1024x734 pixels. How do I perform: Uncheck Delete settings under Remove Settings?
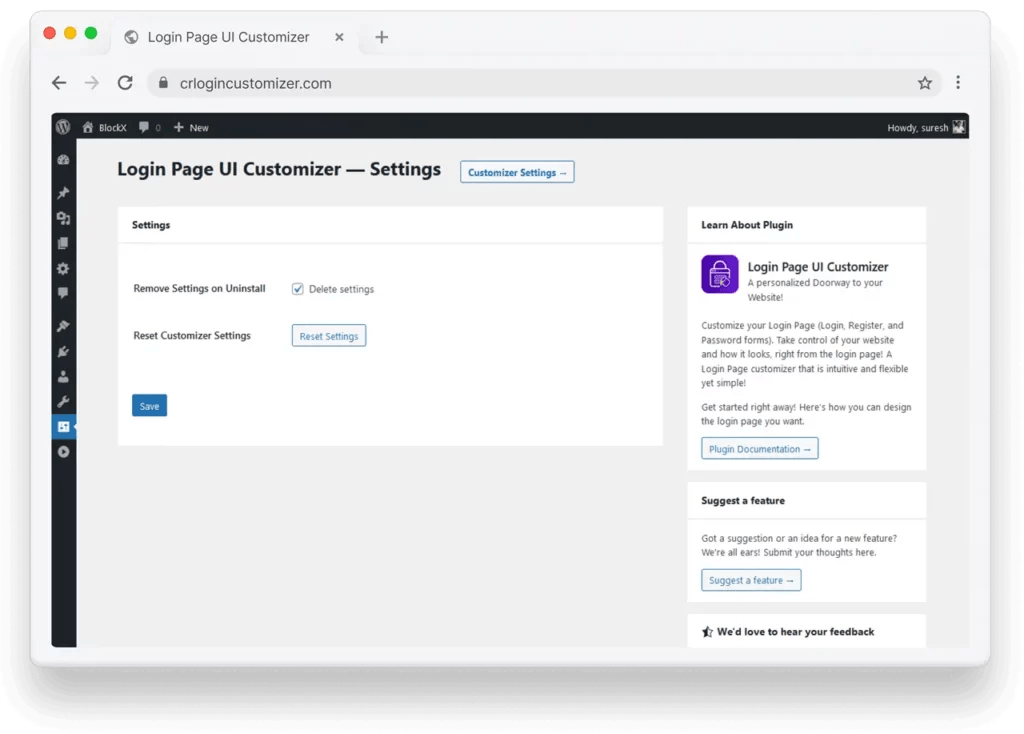[297, 288]
